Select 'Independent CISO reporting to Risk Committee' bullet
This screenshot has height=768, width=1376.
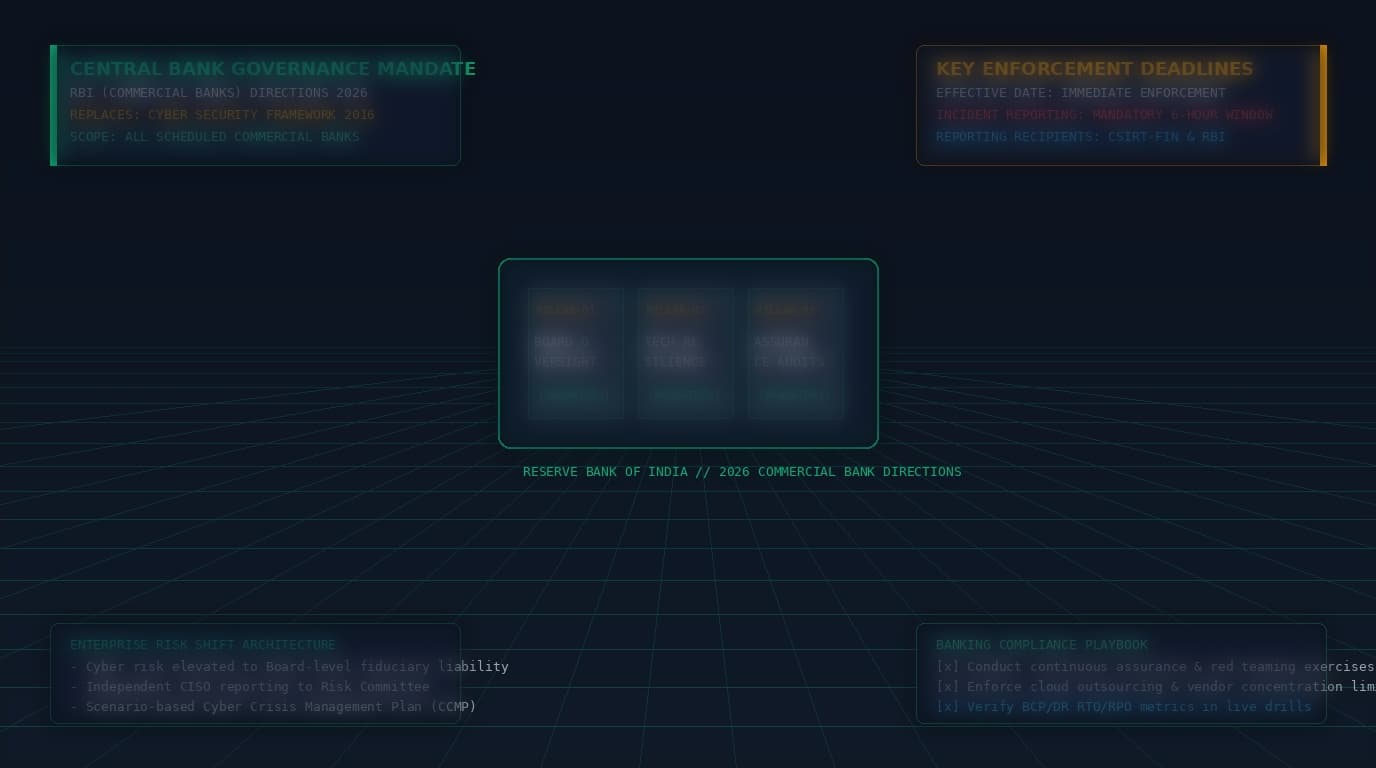pos(250,687)
